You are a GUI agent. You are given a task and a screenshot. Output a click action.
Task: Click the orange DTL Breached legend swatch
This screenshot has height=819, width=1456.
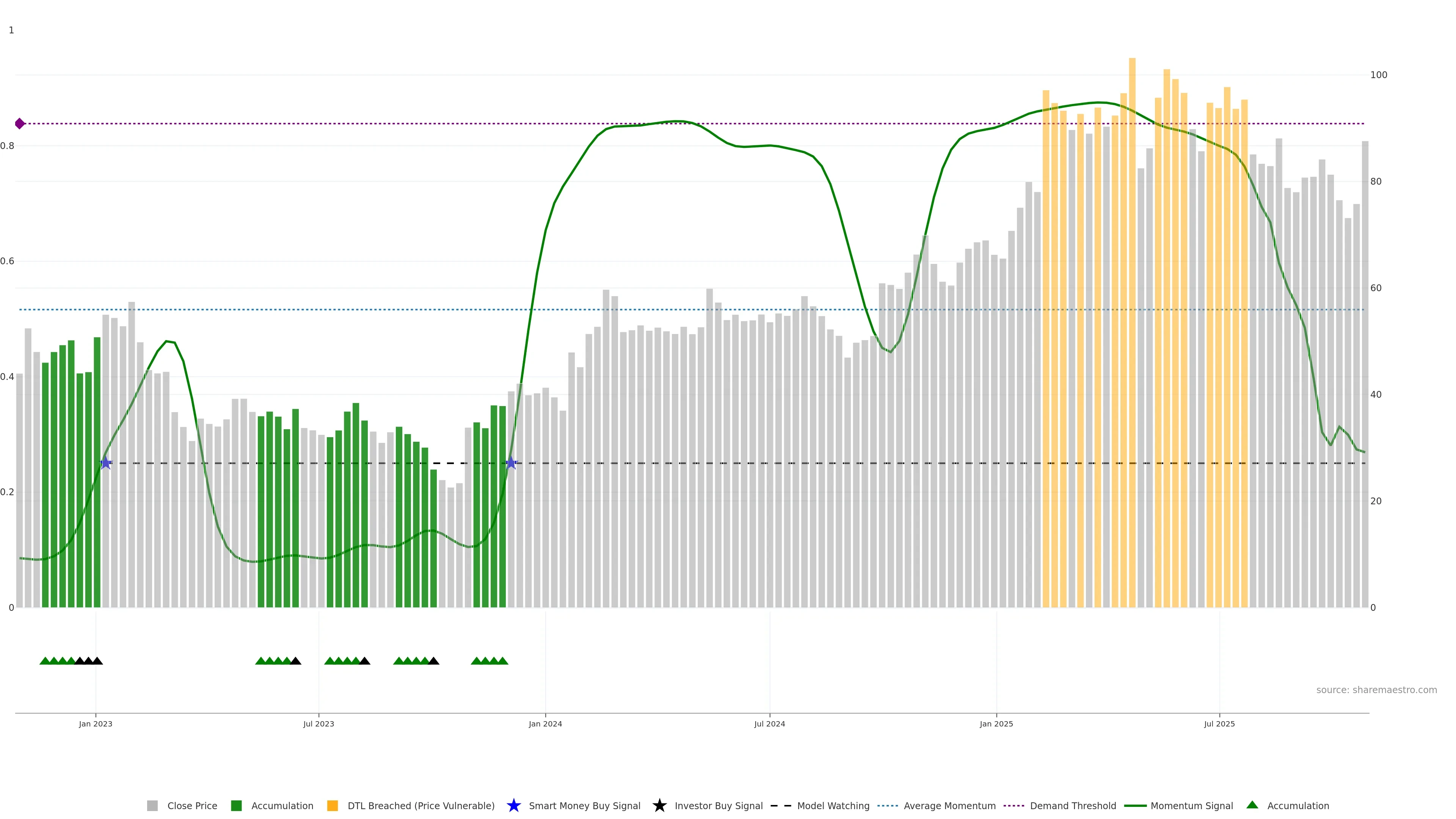[333, 805]
